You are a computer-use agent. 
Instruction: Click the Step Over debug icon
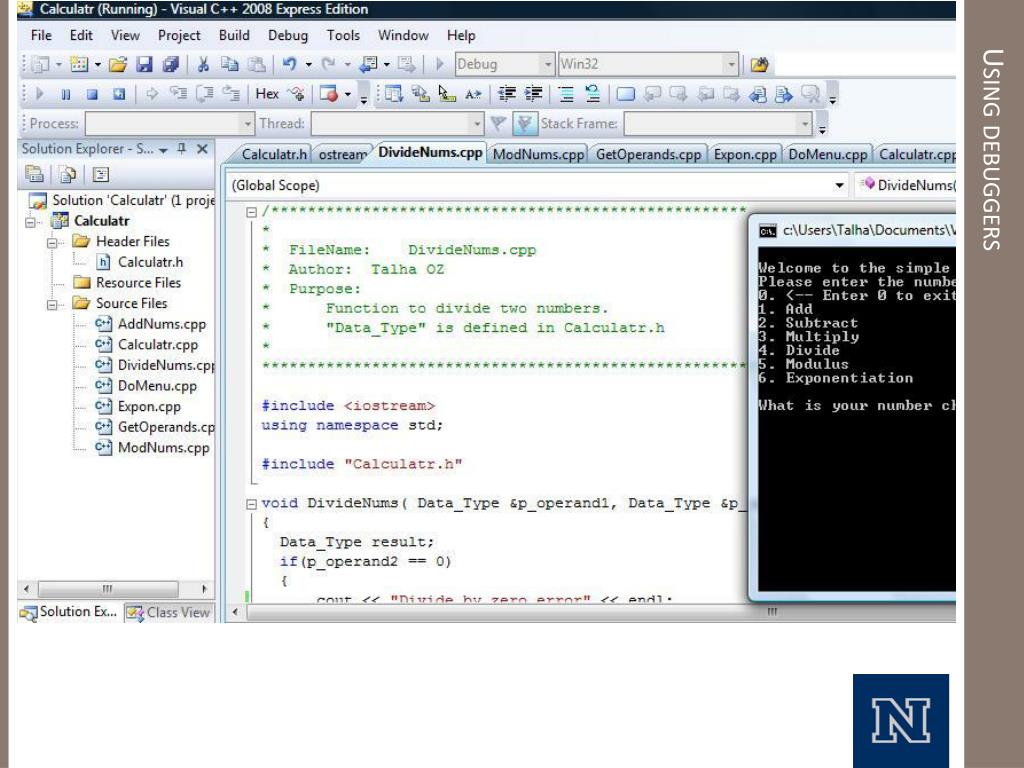205,94
